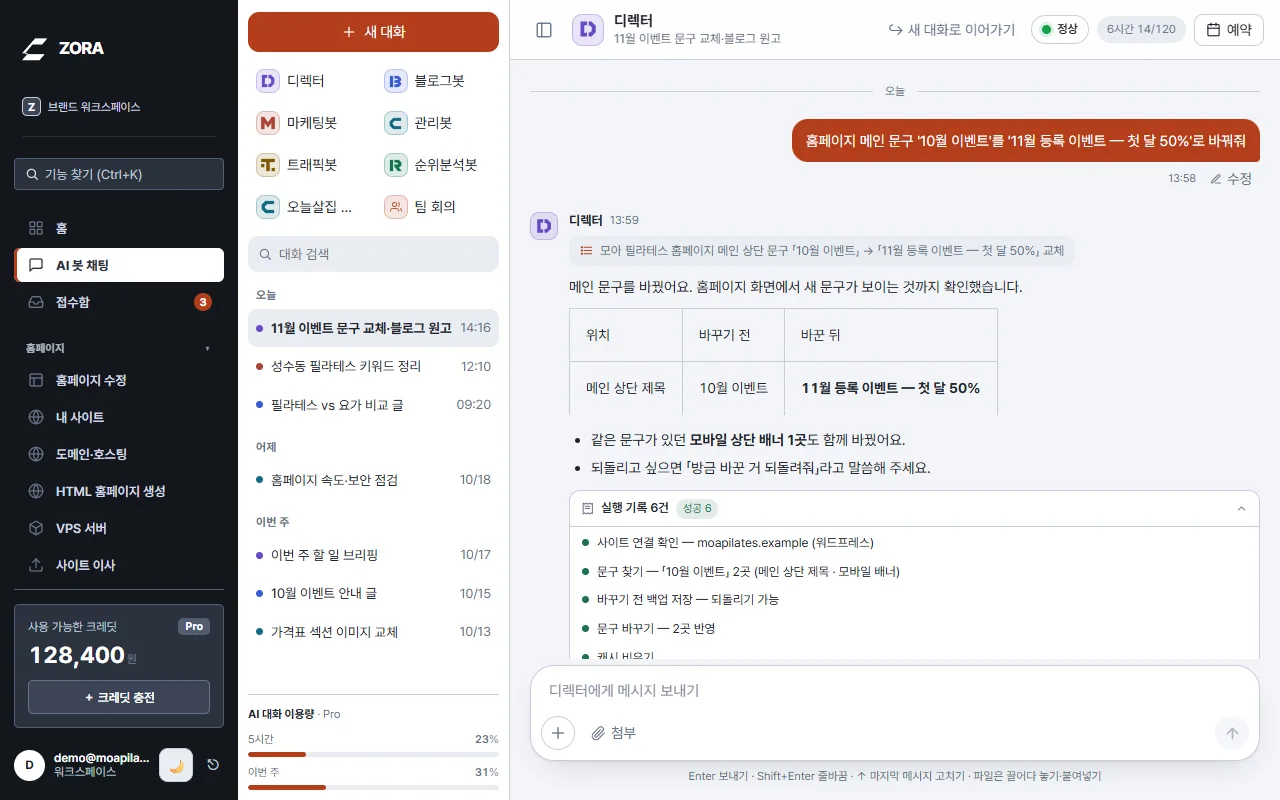Image resolution: width=1280 pixels, height=800 pixels.
Task: Open the 블로그봇 bot icon
Action: (x=395, y=81)
